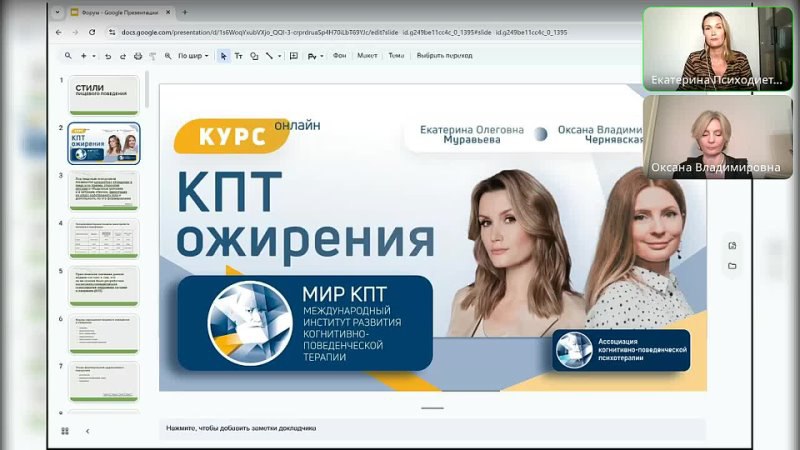Open the search menus magnifier tool
This screenshot has height=450, width=800.
(x=68, y=56)
